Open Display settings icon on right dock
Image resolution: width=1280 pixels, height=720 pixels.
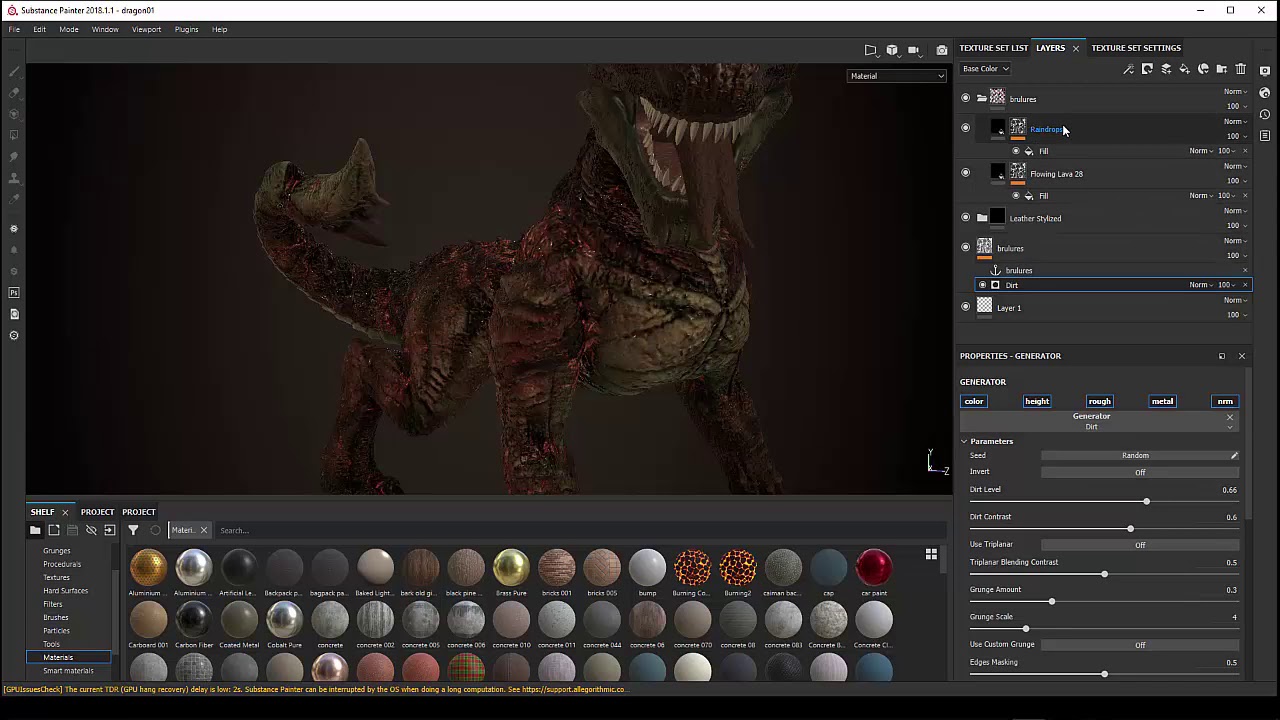click(1265, 71)
